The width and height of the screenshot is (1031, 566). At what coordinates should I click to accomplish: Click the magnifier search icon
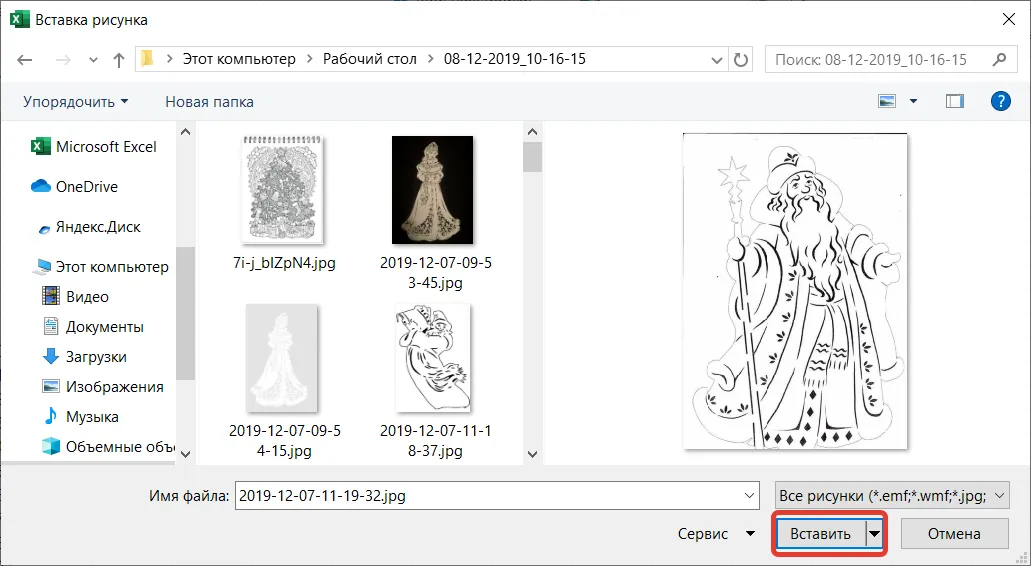(x=999, y=60)
